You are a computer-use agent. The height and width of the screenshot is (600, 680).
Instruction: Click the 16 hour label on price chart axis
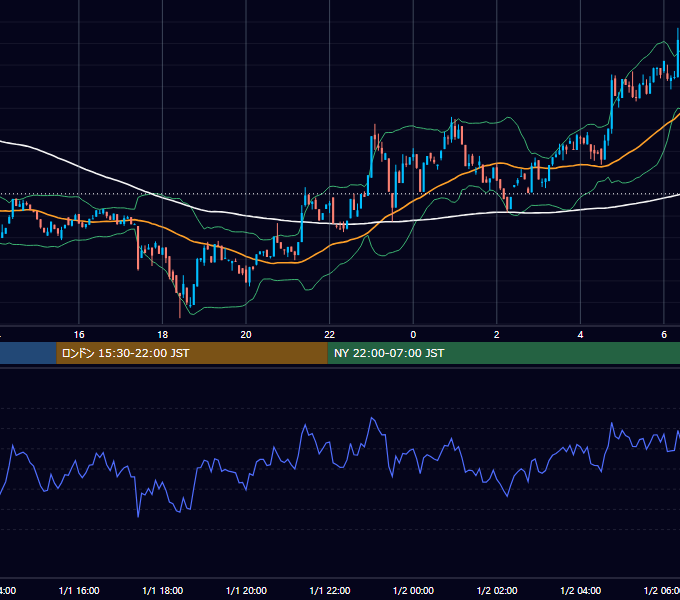pos(79,335)
